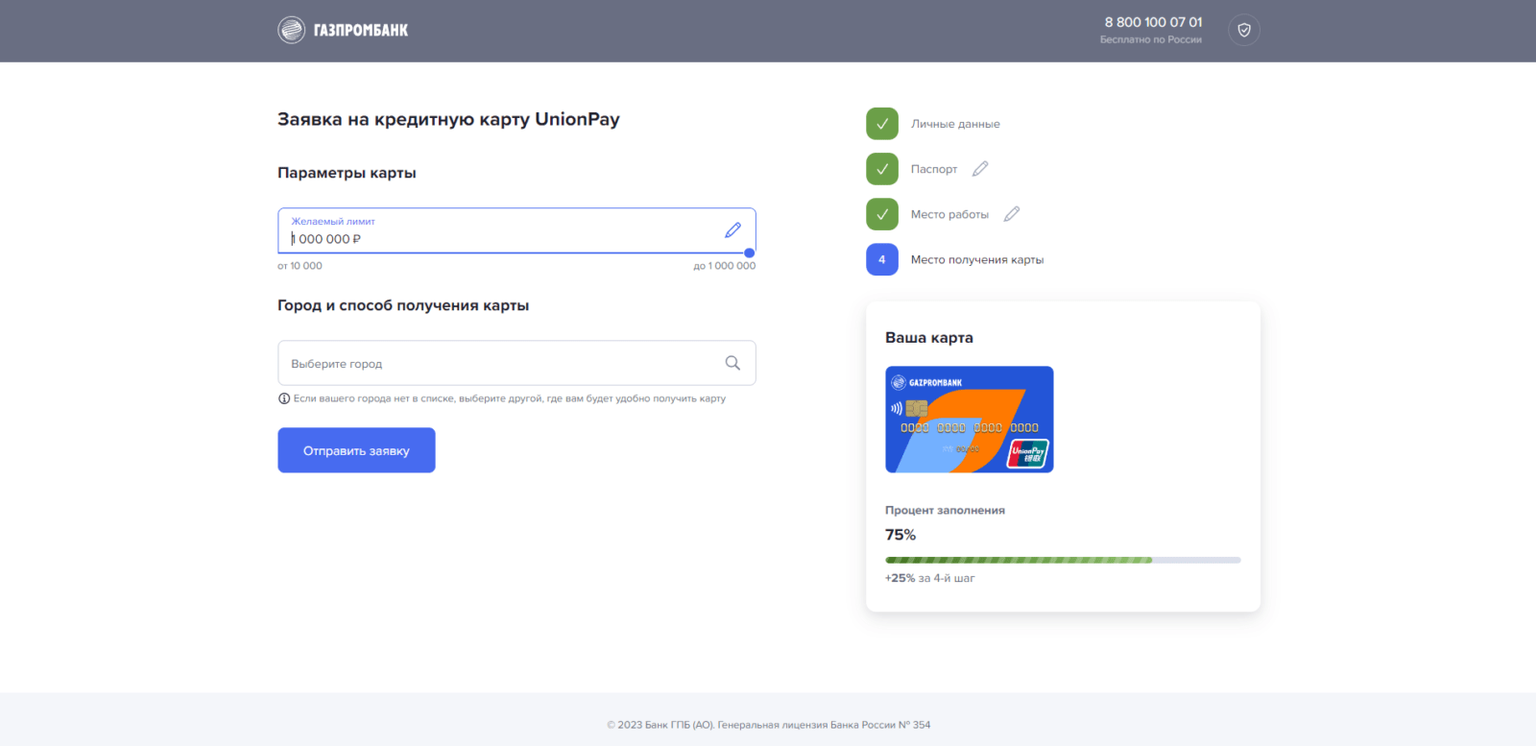The height and width of the screenshot is (746, 1536).
Task: Open the Выберите город city selector
Action: [x=517, y=363]
